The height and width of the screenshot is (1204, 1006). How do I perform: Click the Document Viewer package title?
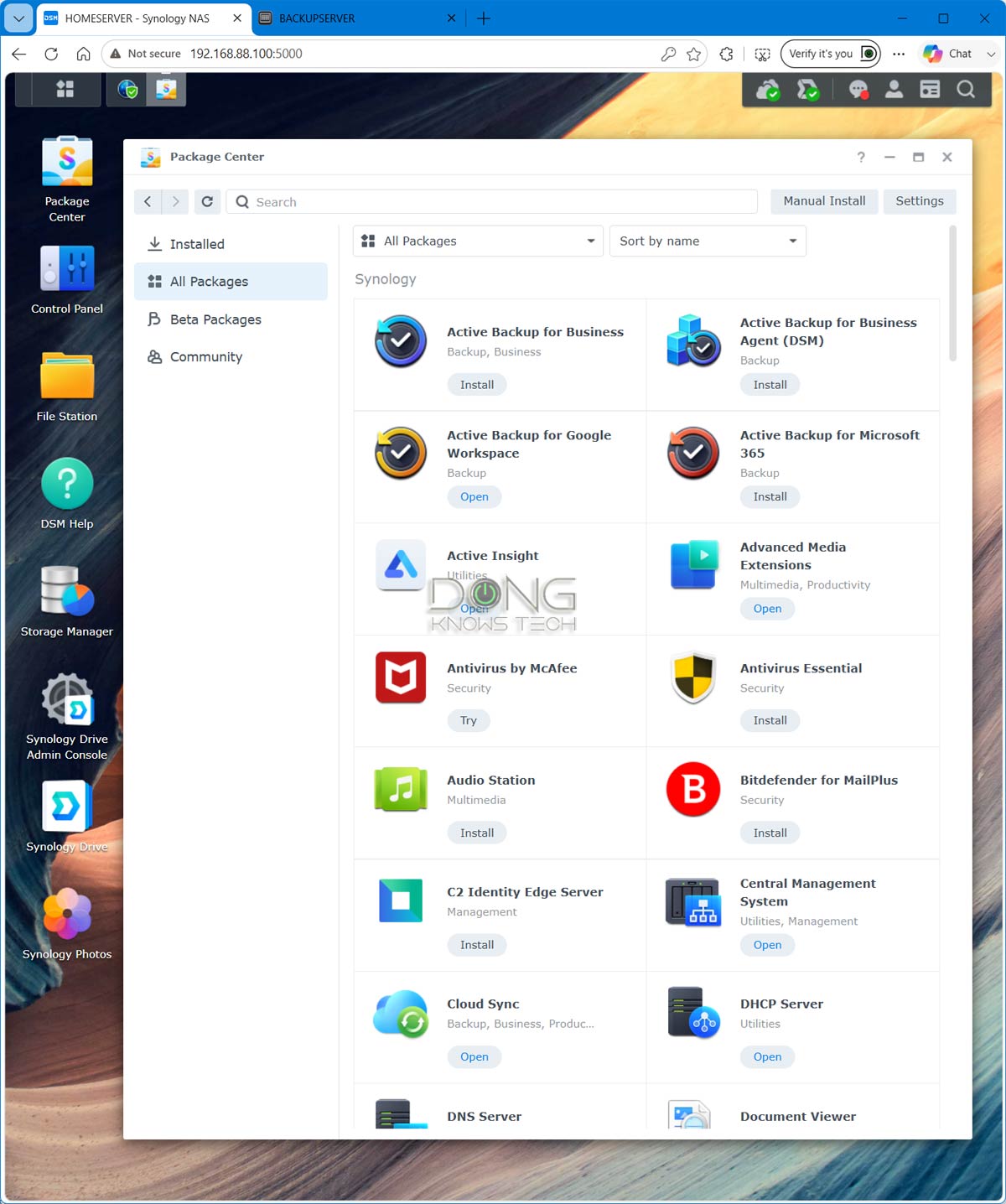(797, 1116)
